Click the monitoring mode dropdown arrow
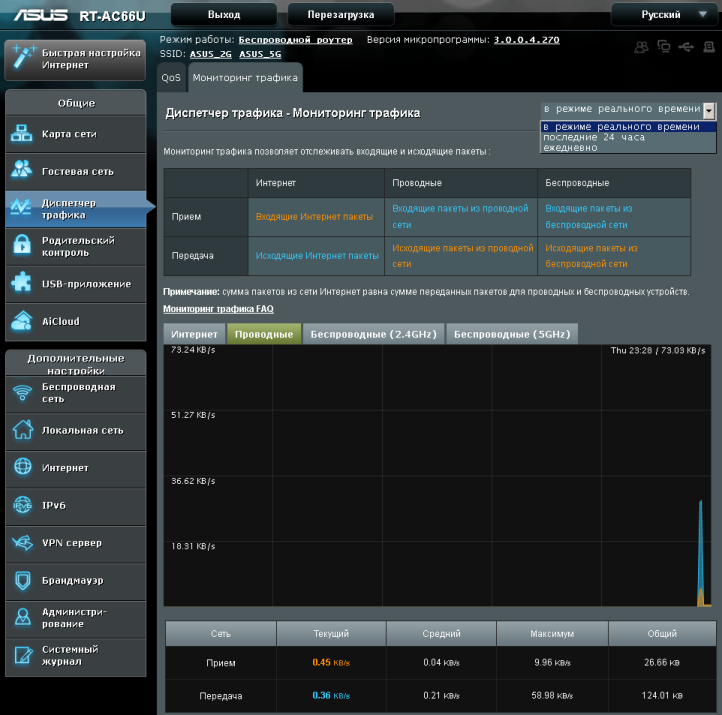Image resolution: width=722 pixels, height=715 pixels. pos(710,110)
